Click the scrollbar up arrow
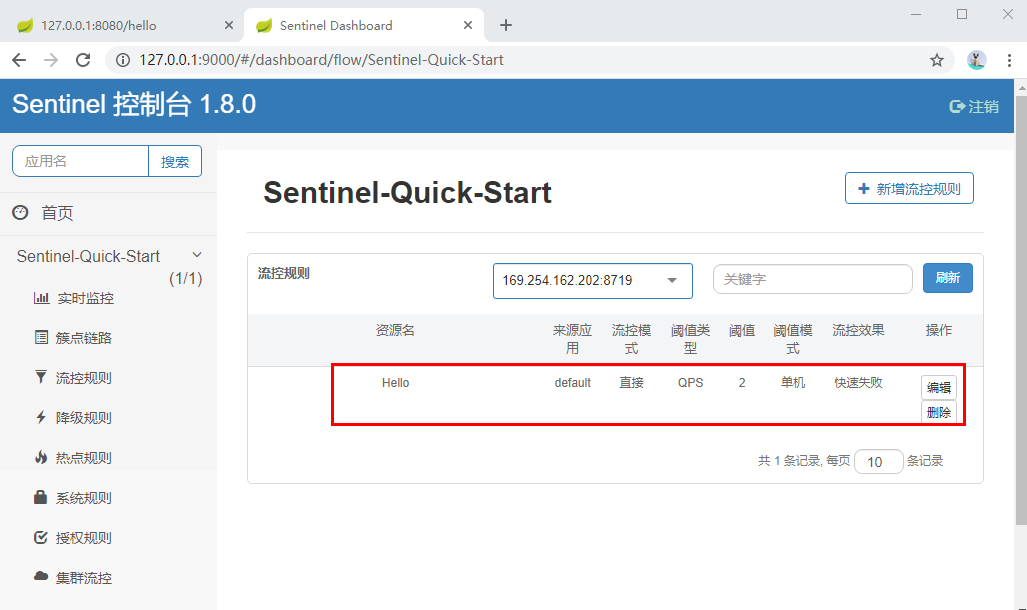 pyautogui.click(x=1021, y=87)
